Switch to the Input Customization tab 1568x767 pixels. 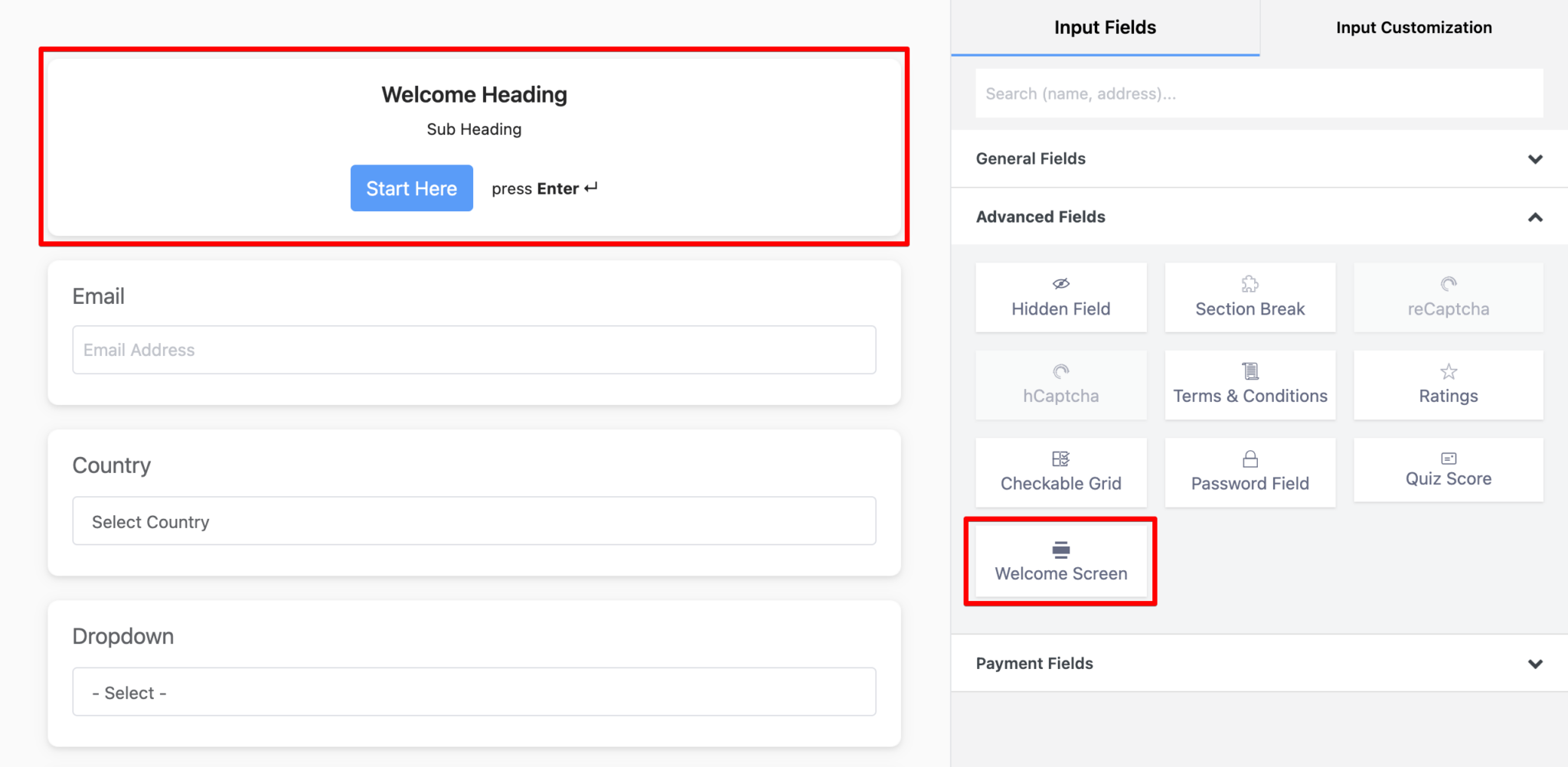pyautogui.click(x=1413, y=28)
